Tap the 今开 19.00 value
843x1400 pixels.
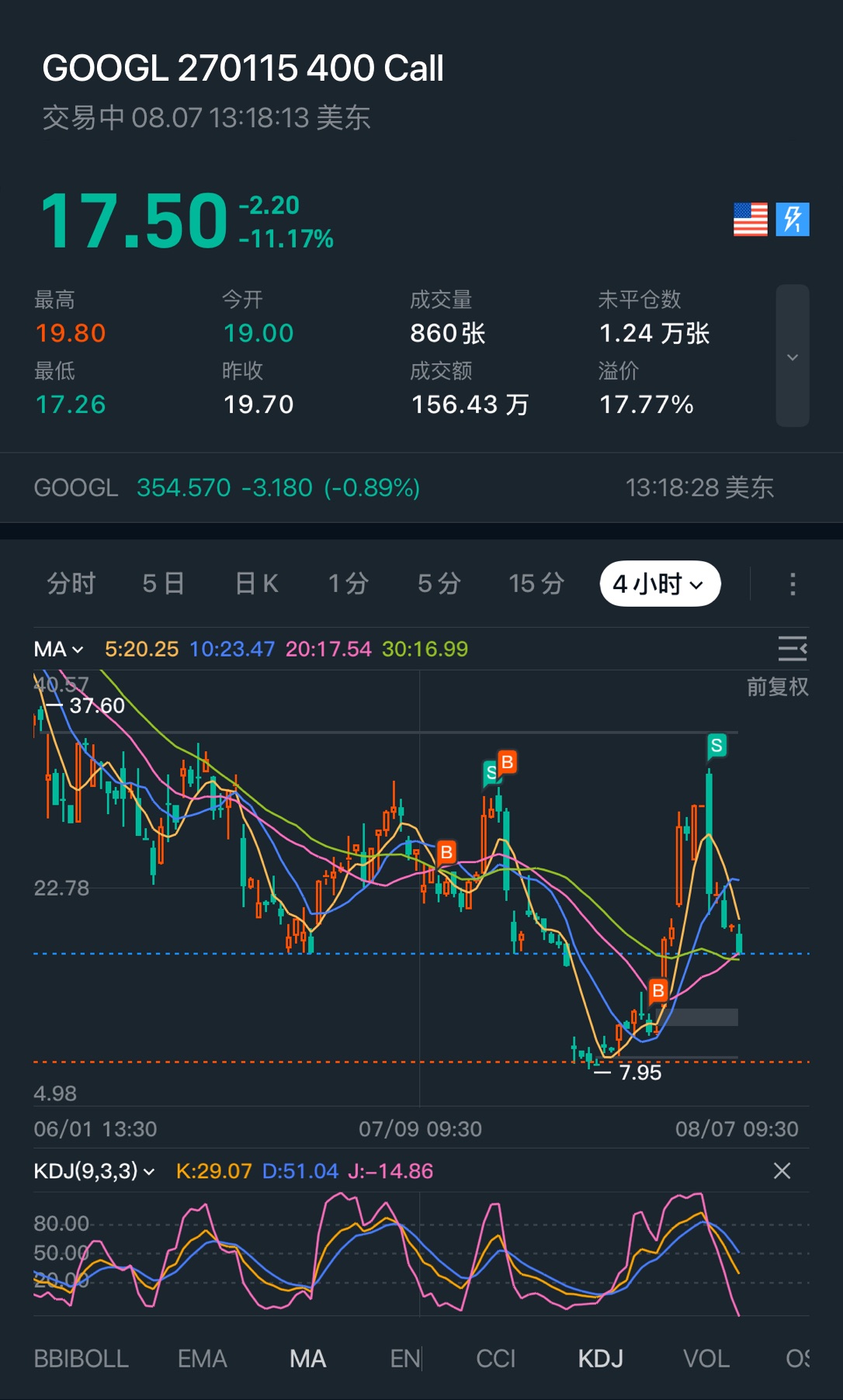(258, 333)
